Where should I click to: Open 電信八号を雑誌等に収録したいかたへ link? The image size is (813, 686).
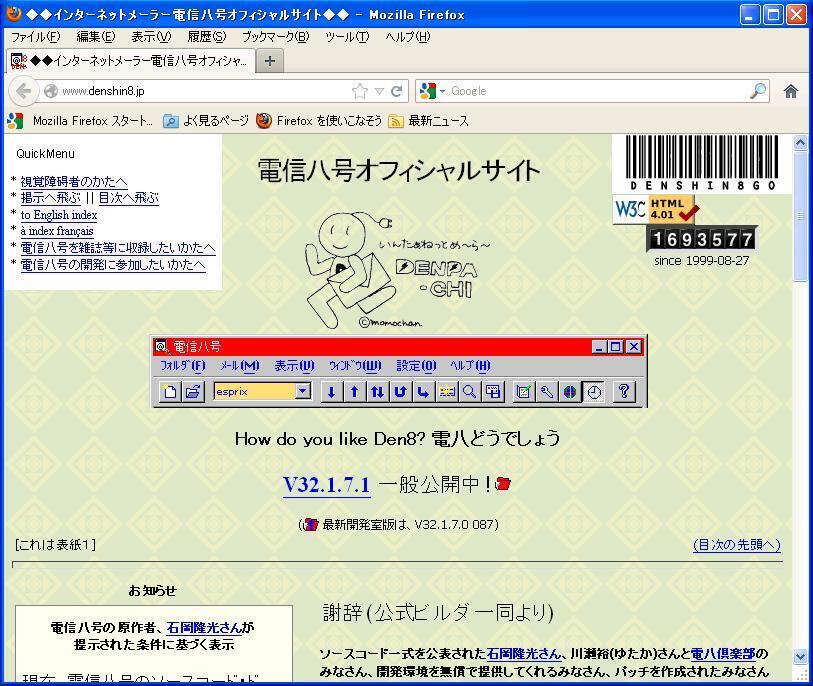[x=118, y=247]
